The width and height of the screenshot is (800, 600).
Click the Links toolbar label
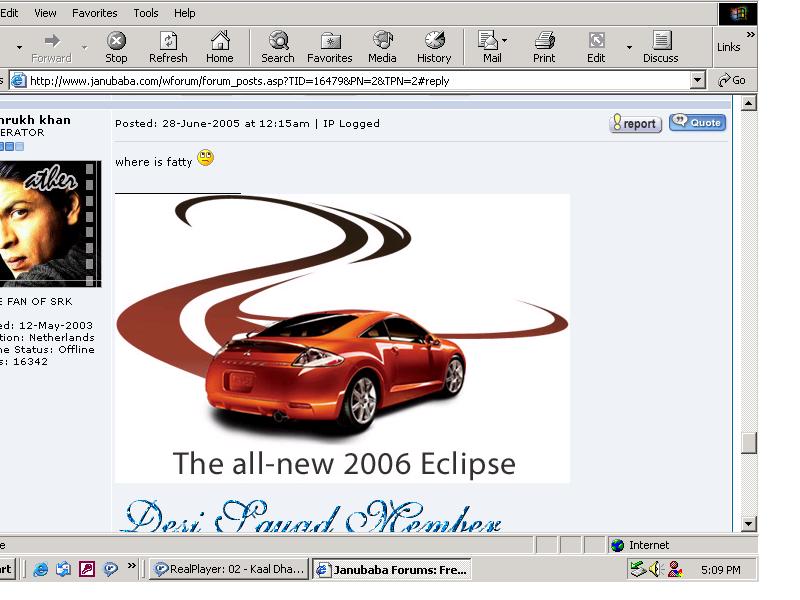728,47
